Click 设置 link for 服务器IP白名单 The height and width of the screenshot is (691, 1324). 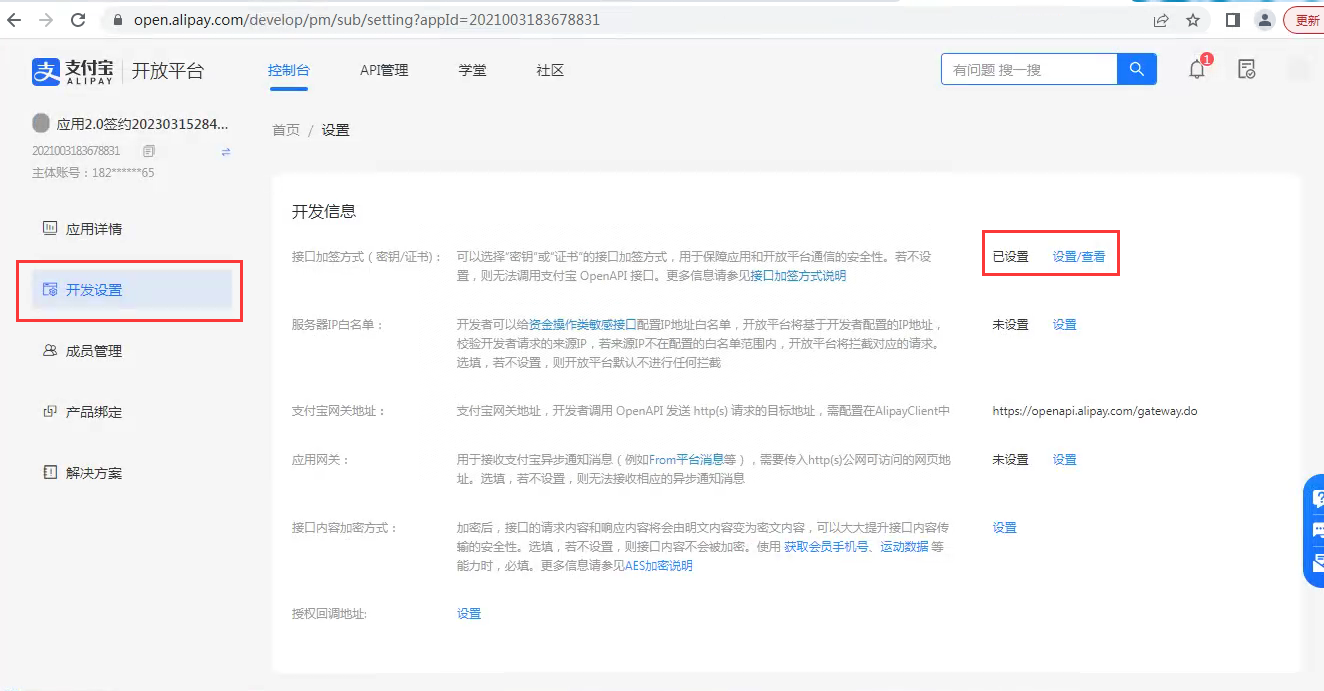1064,325
